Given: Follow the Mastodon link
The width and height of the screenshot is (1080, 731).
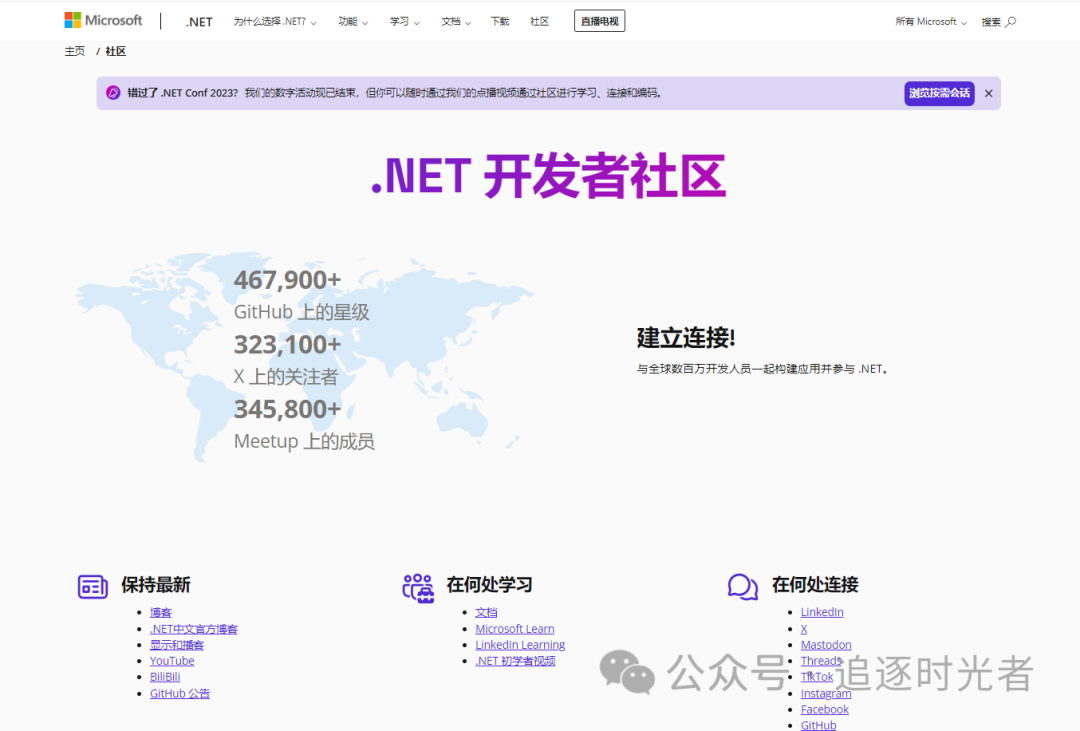Looking at the screenshot, I should click(826, 645).
